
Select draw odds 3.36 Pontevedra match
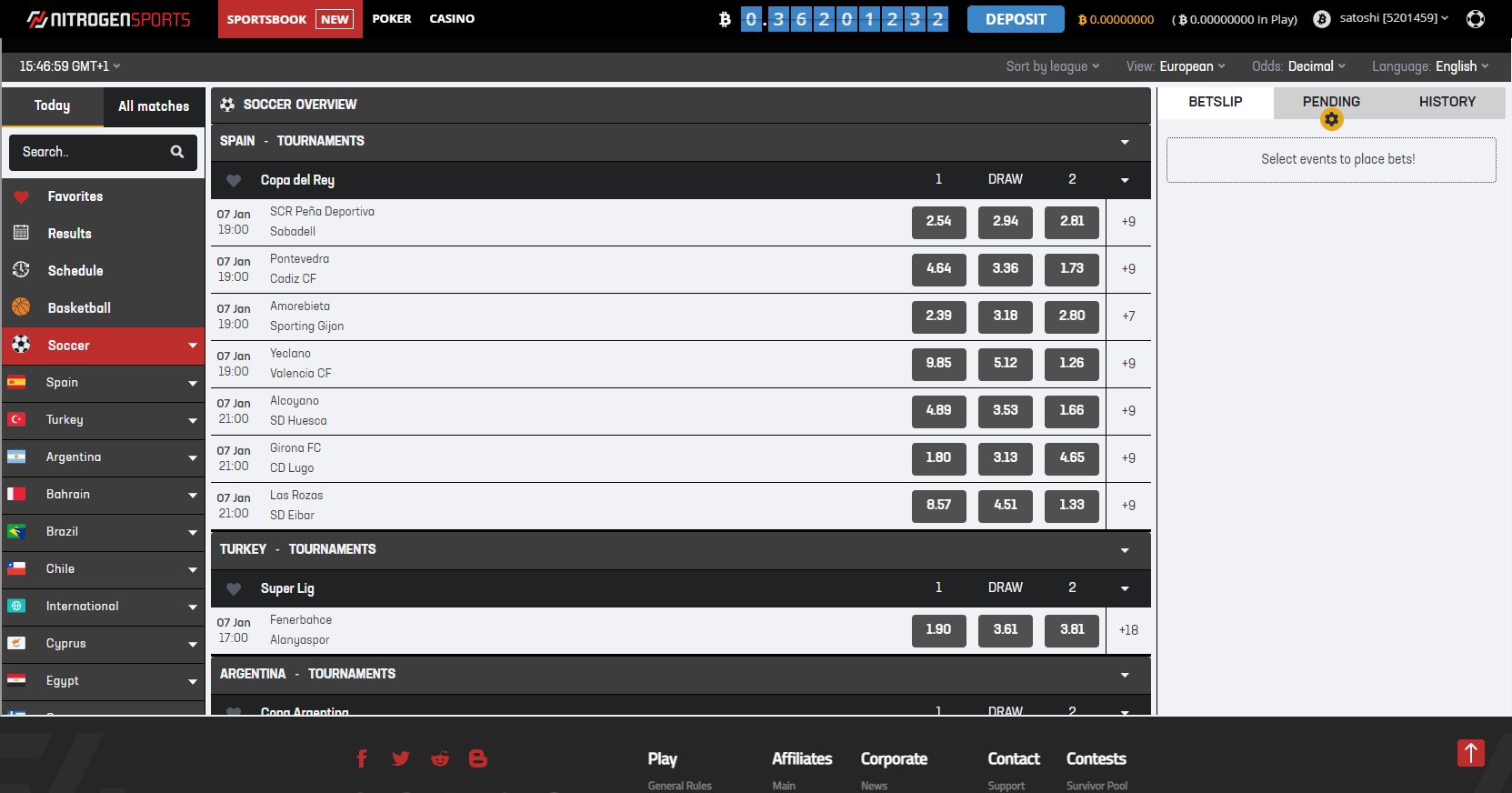pyautogui.click(x=1006, y=269)
